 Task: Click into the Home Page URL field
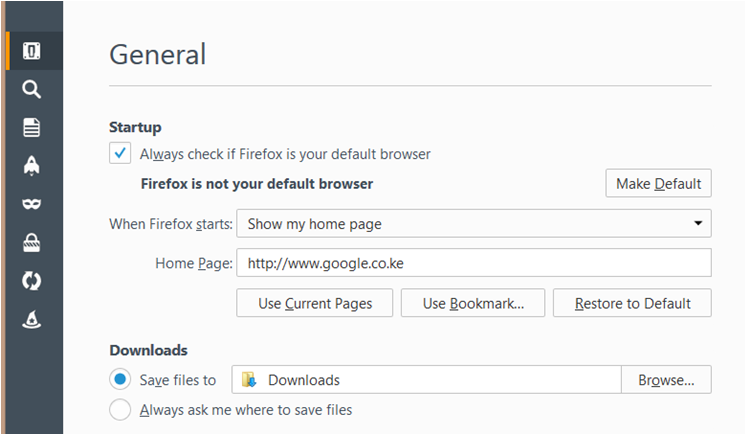(x=473, y=263)
